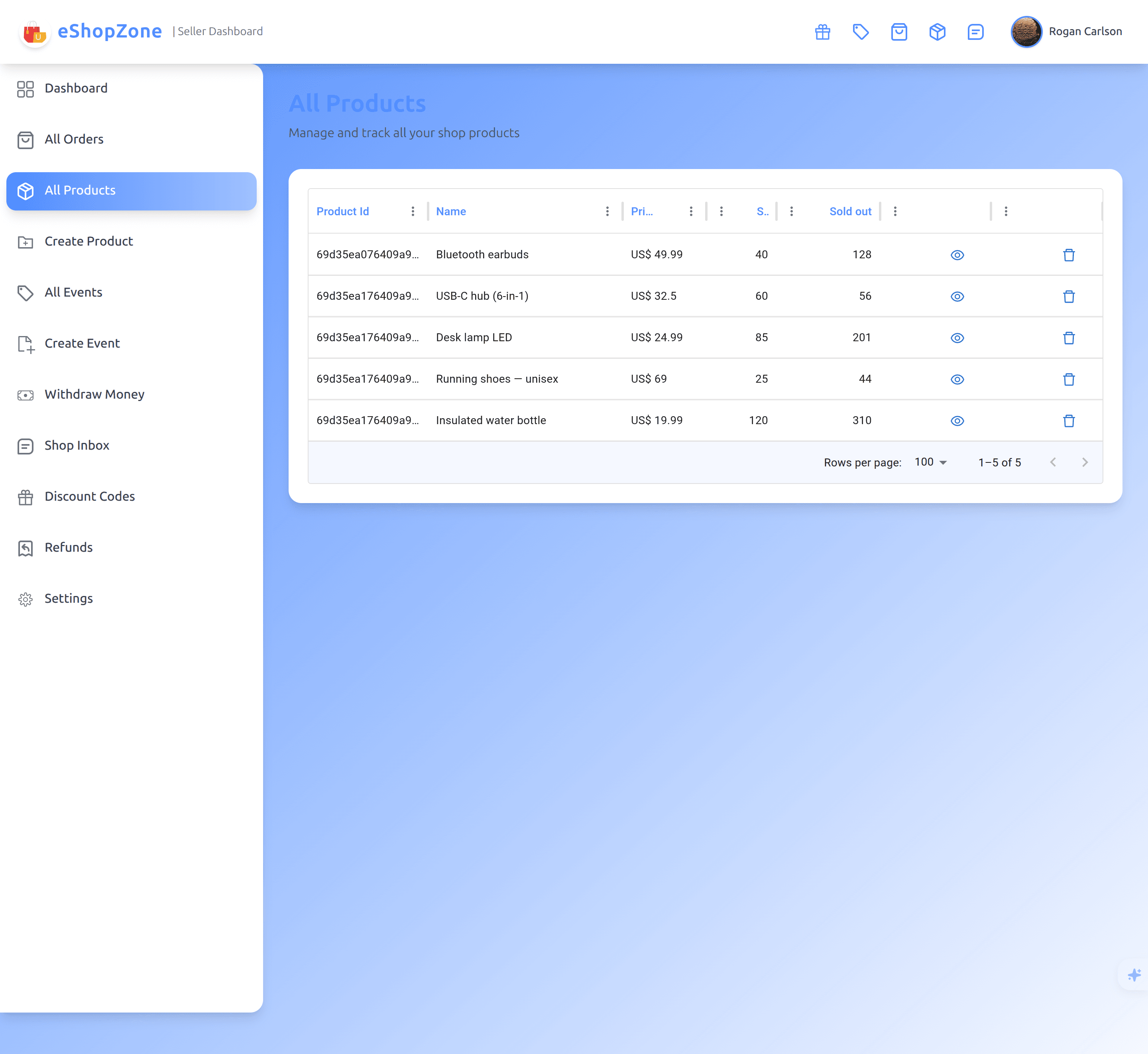Open Product Id column menu
Viewport: 1148px width, 1054px height.
point(412,212)
